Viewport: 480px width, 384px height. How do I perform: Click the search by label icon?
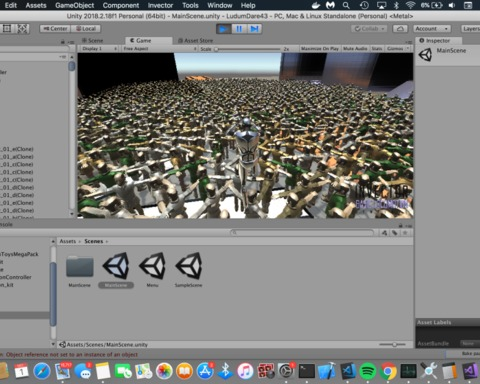(x=395, y=233)
